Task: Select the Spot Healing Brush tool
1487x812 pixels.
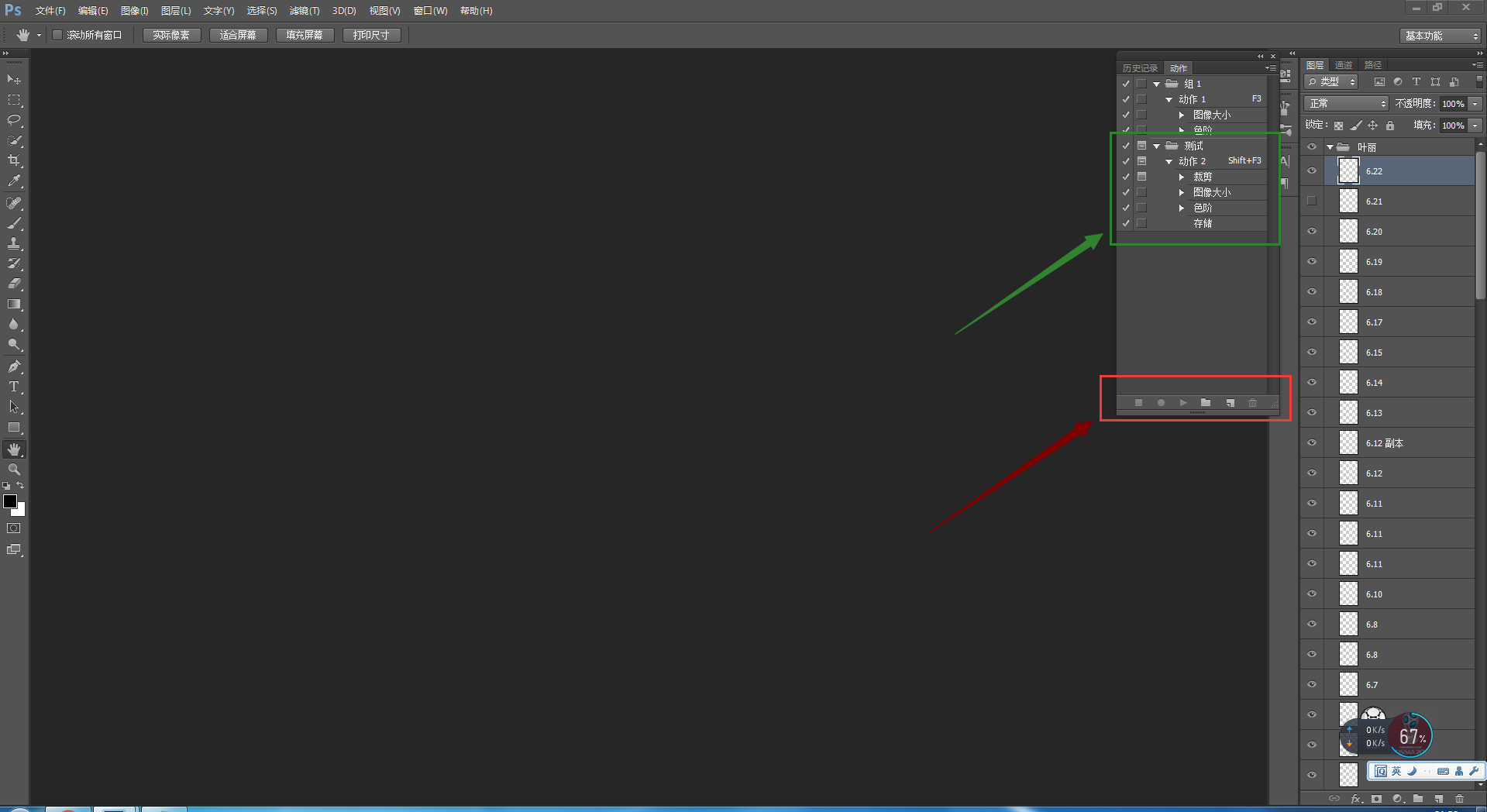Action: click(14, 203)
